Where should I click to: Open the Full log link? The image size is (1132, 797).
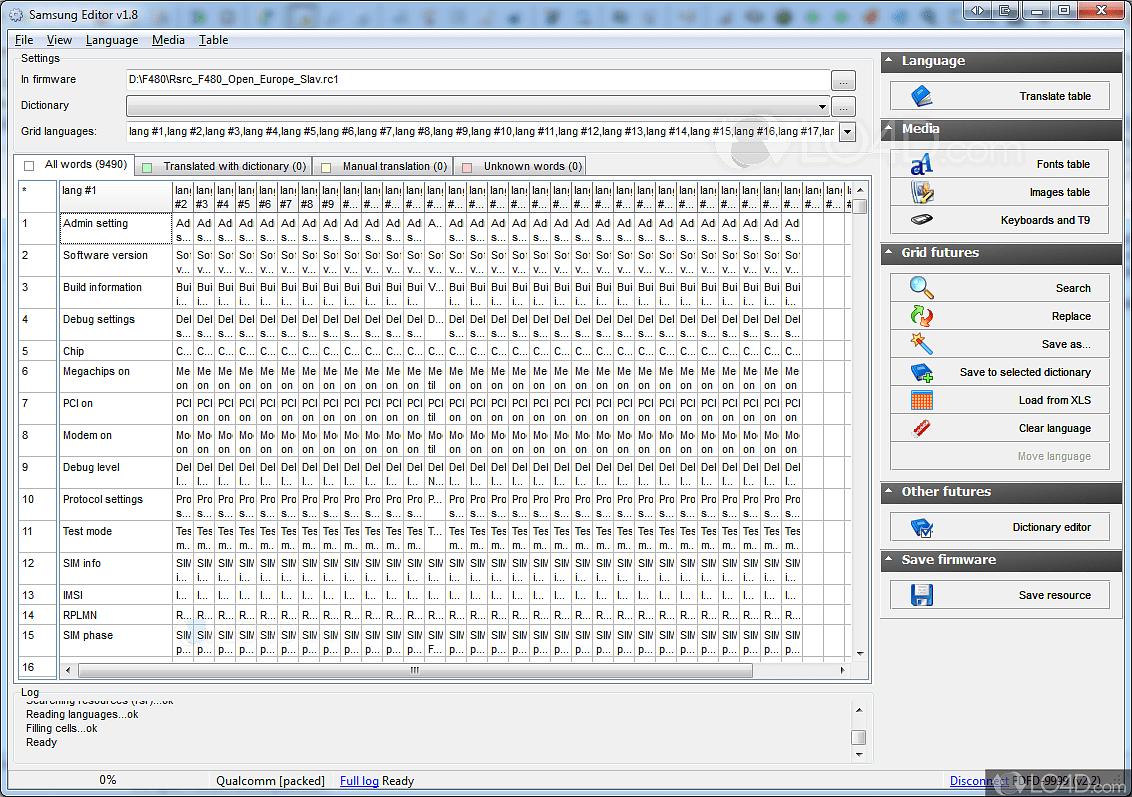point(359,780)
